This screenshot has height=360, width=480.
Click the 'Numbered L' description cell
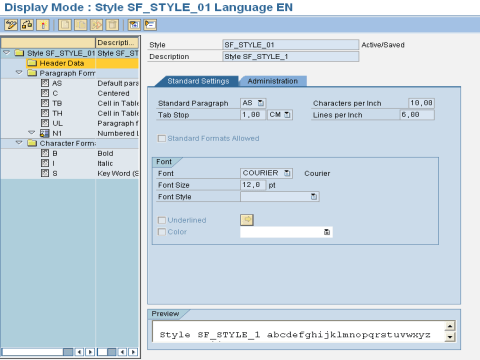[x=117, y=133]
